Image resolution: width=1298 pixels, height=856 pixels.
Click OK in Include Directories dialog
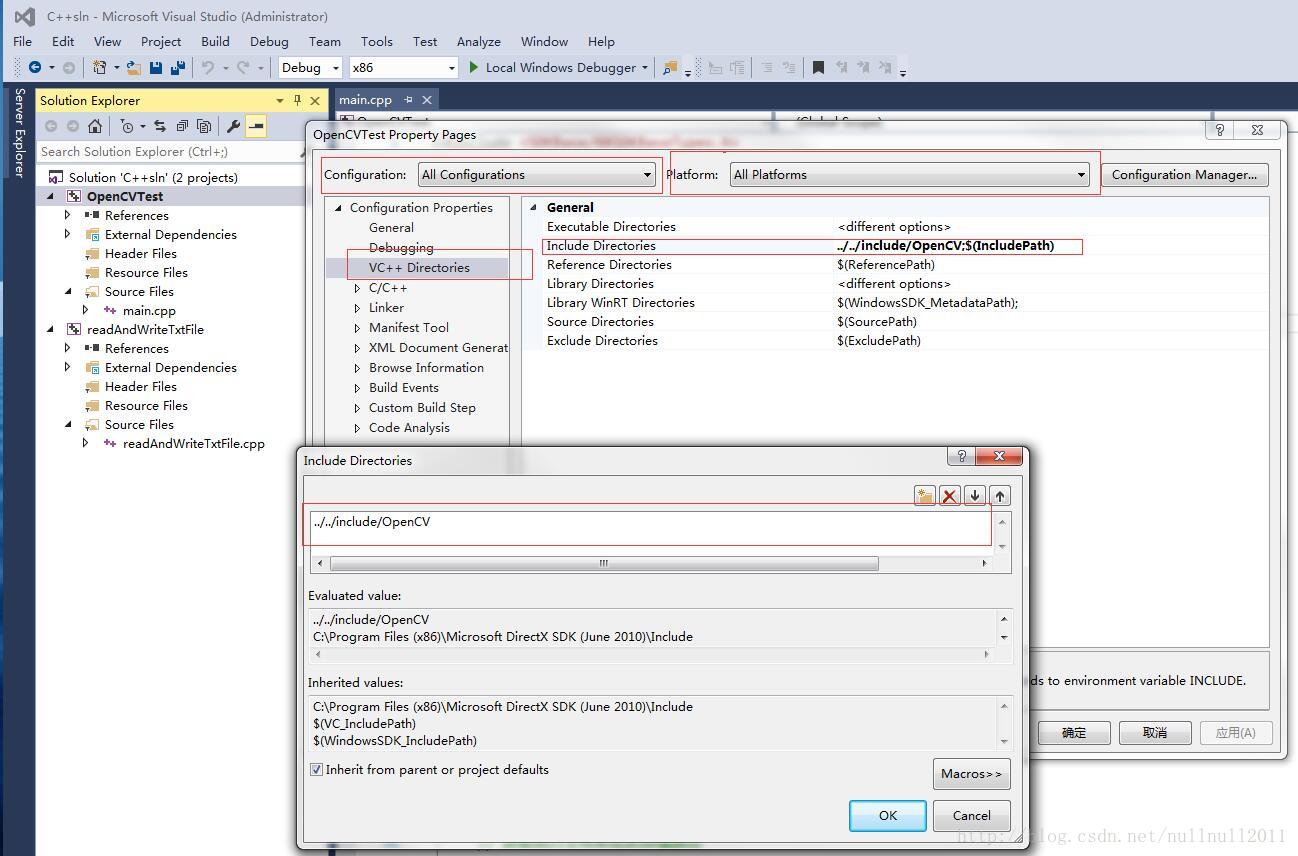(x=888, y=815)
